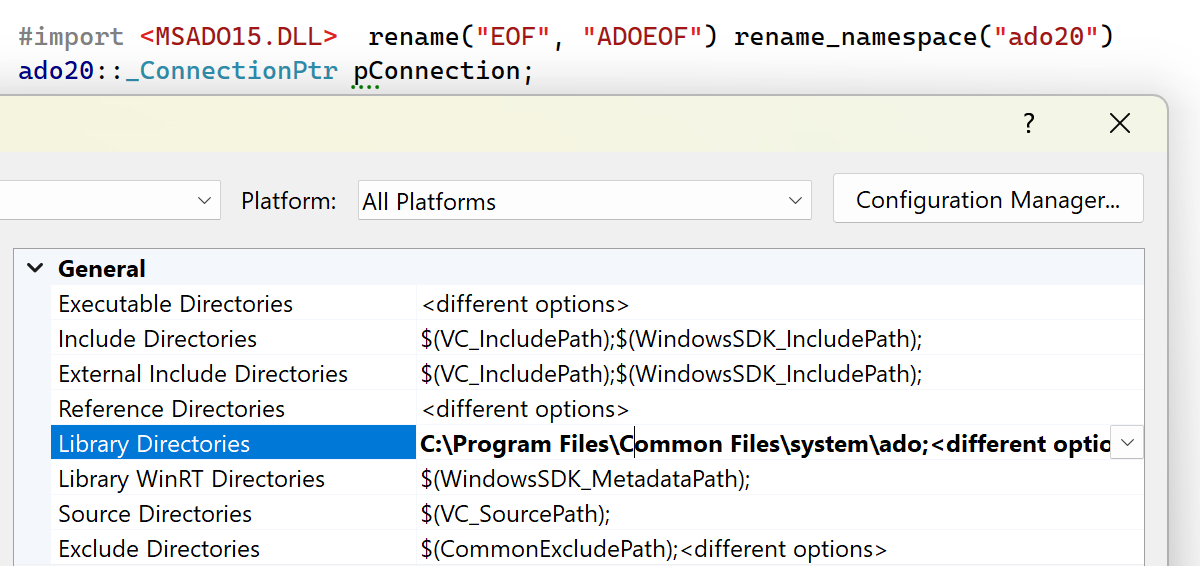1200x566 pixels.
Task: Select External Include Directories row
Action: (x=203, y=374)
